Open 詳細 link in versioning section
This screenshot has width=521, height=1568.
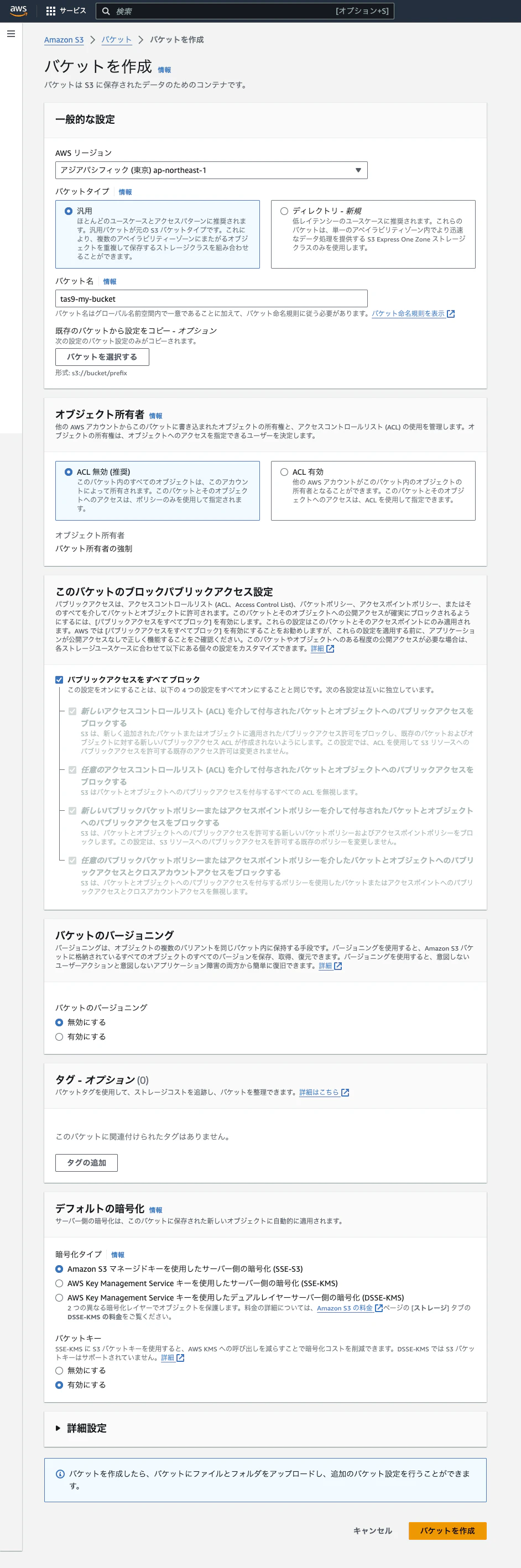[x=325, y=966]
